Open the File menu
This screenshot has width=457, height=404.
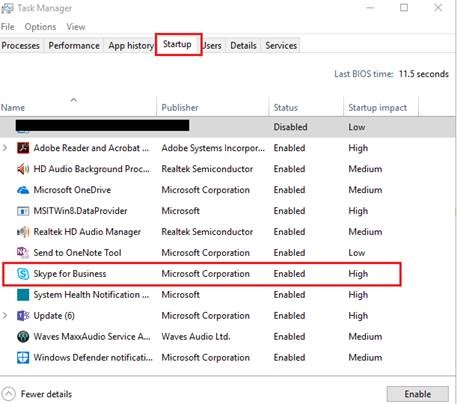pos(8,27)
